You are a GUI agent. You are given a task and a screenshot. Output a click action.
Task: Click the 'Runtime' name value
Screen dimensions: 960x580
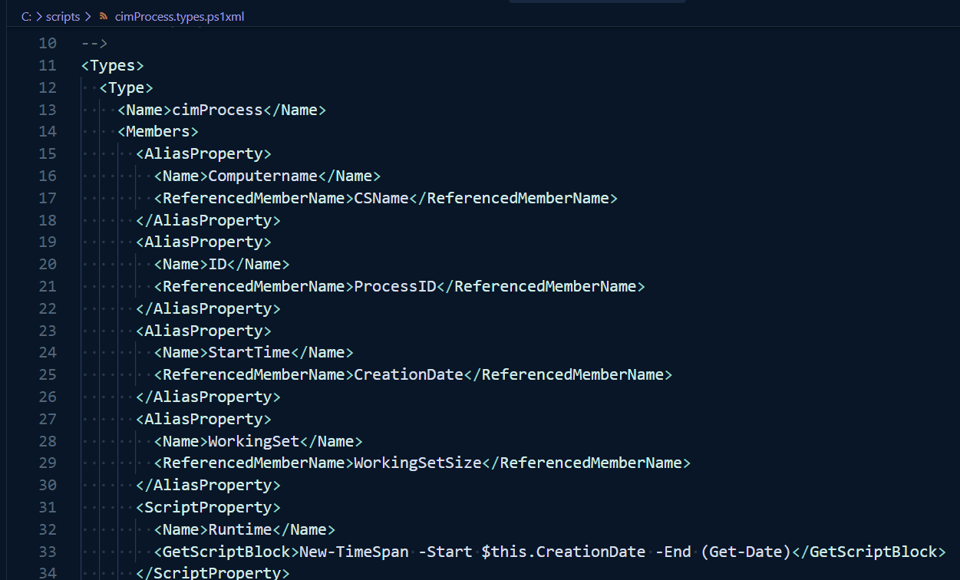click(x=240, y=530)
